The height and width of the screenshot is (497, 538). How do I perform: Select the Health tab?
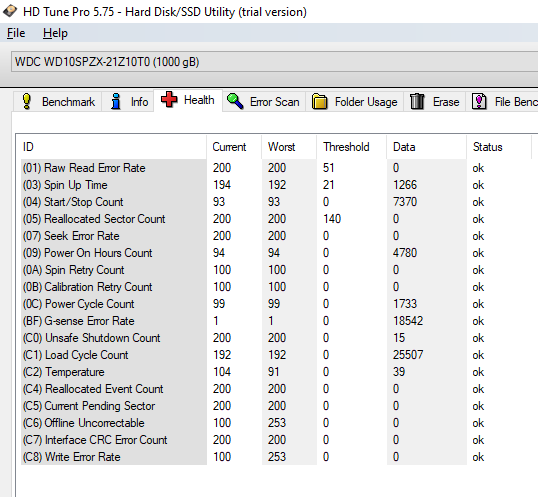(x=188, y=100)
